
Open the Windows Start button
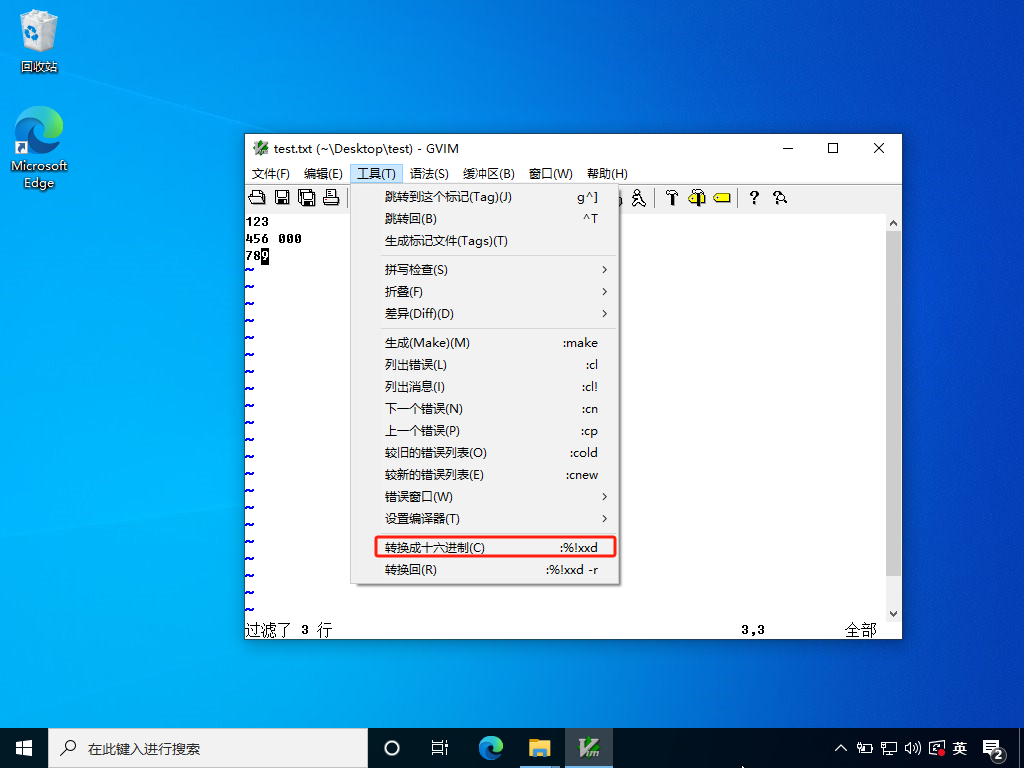coord(24,748)
